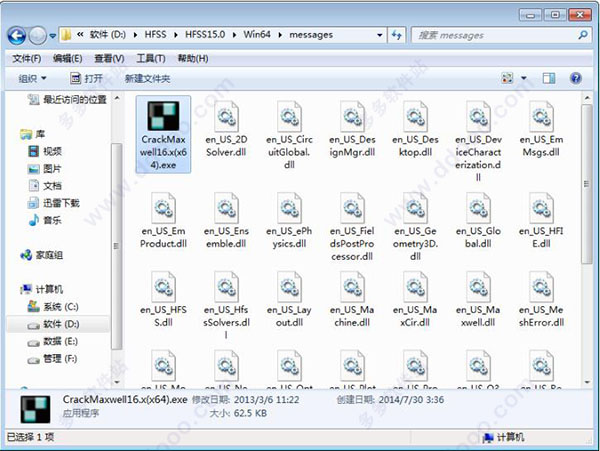The width and height of the screenshot is (600, 451).
Task: Select 音乐 library in sidebar
Action: click(x=44, y=220)
